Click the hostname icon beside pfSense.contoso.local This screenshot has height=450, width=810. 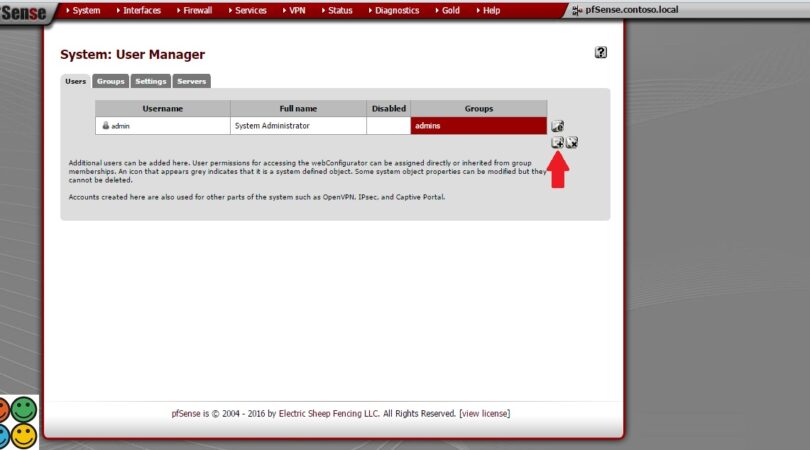click(x=577, y=10)
